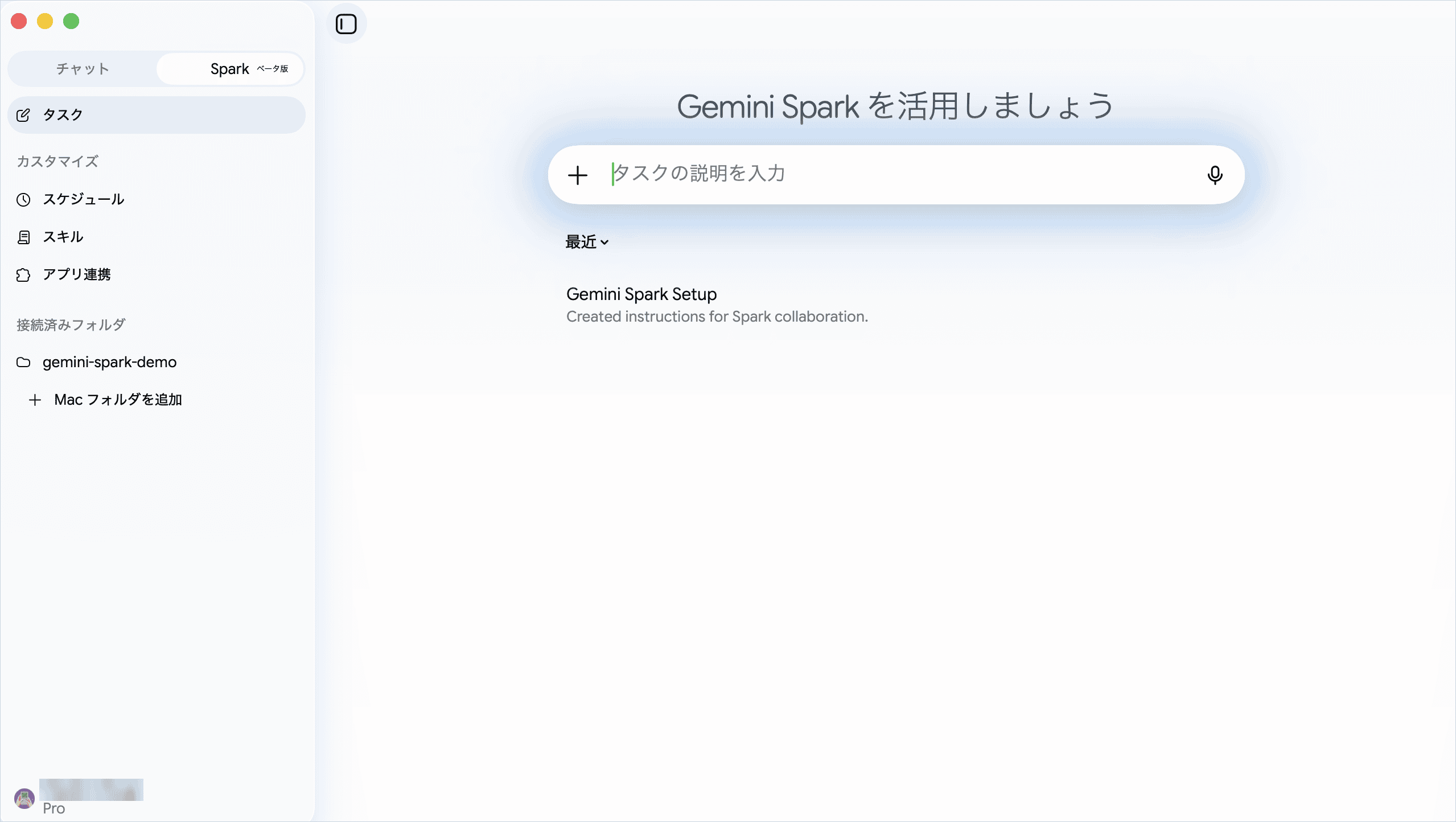Open the user profile avatar
This screenshot has width=1456, height=822.
[24, 799]
